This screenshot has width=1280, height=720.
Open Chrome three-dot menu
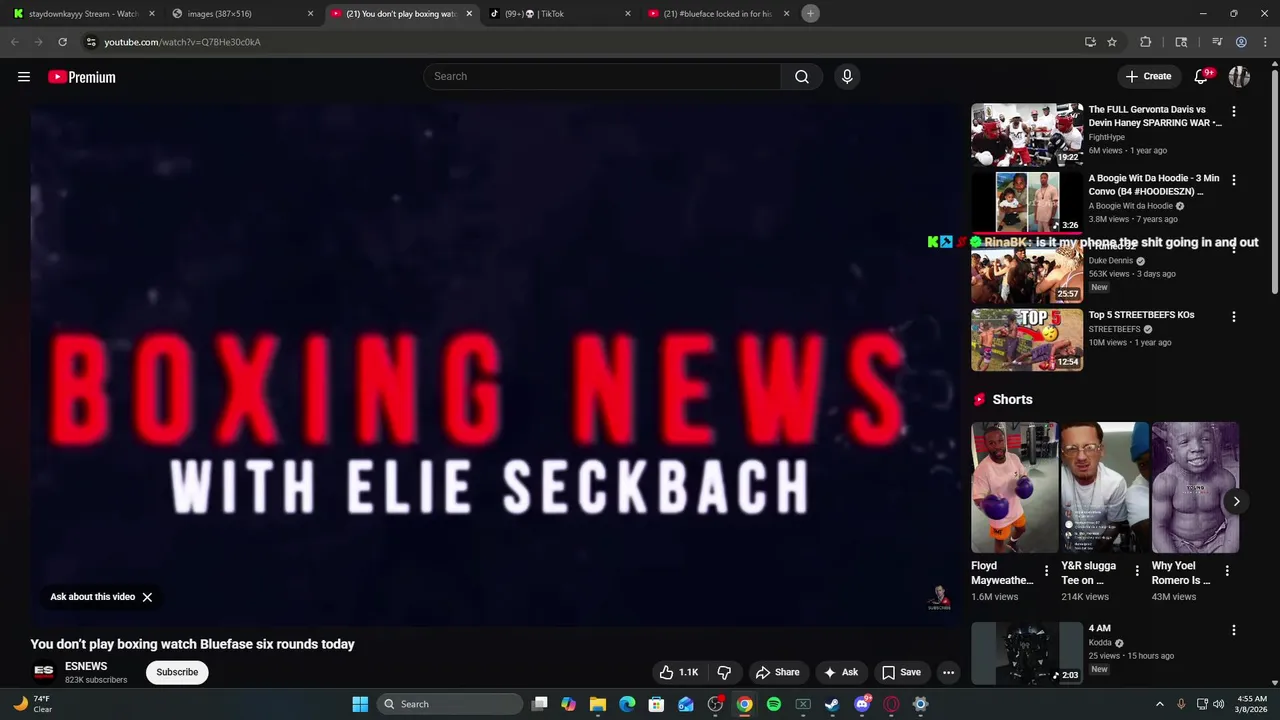[x=1265, y=42]
